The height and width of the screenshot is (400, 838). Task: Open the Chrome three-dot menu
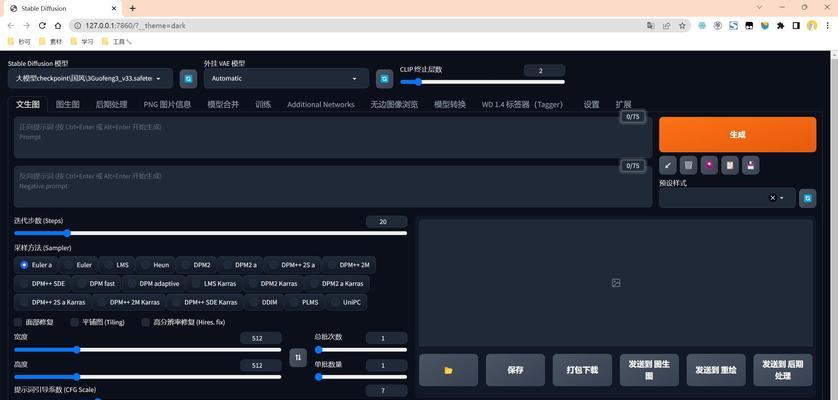click(x=827, y=25)
